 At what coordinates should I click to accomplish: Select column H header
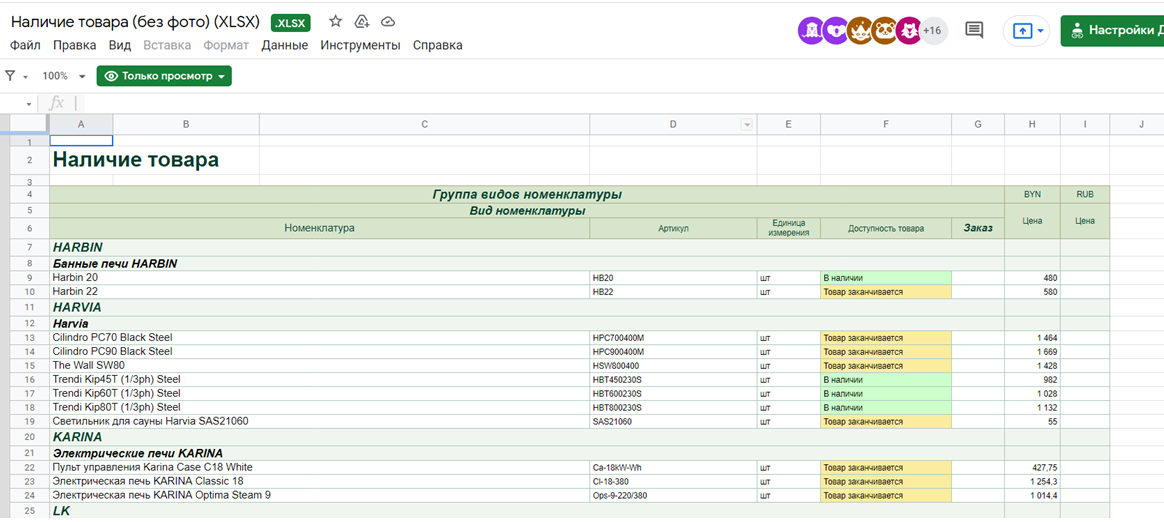click(1032, 125)
